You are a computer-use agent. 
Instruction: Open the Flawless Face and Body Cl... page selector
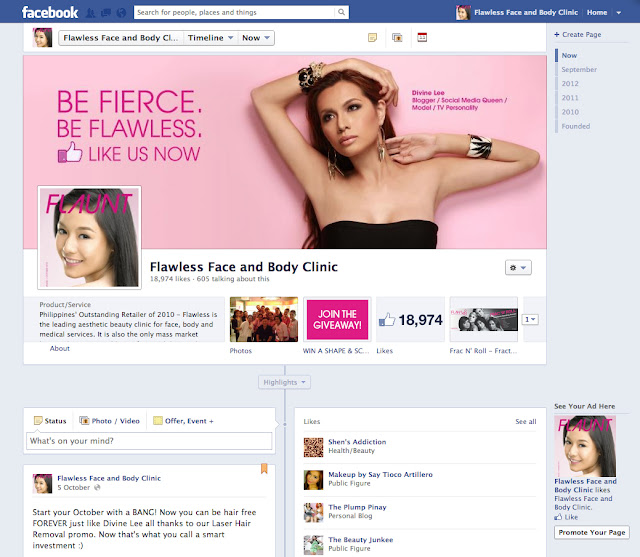tap(121, 38)
